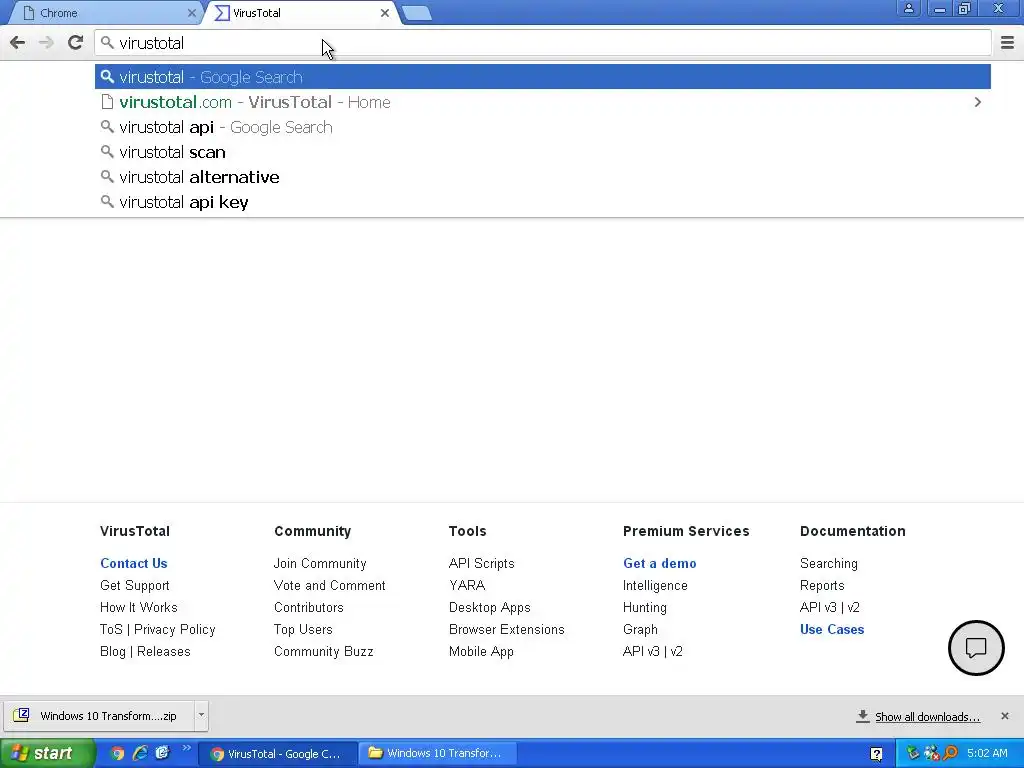This screenshot has width=1024, height=768.
Task: Open the chat bubble widget
Action: 976,648
